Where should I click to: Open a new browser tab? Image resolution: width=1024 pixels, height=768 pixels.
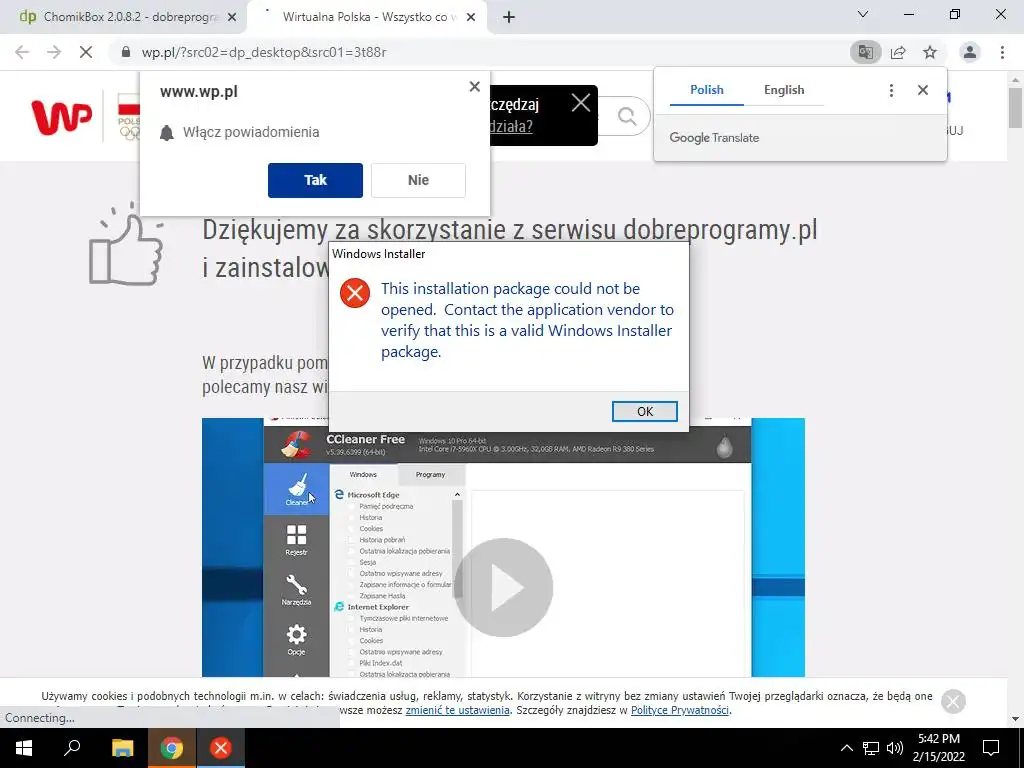(509, 18)
